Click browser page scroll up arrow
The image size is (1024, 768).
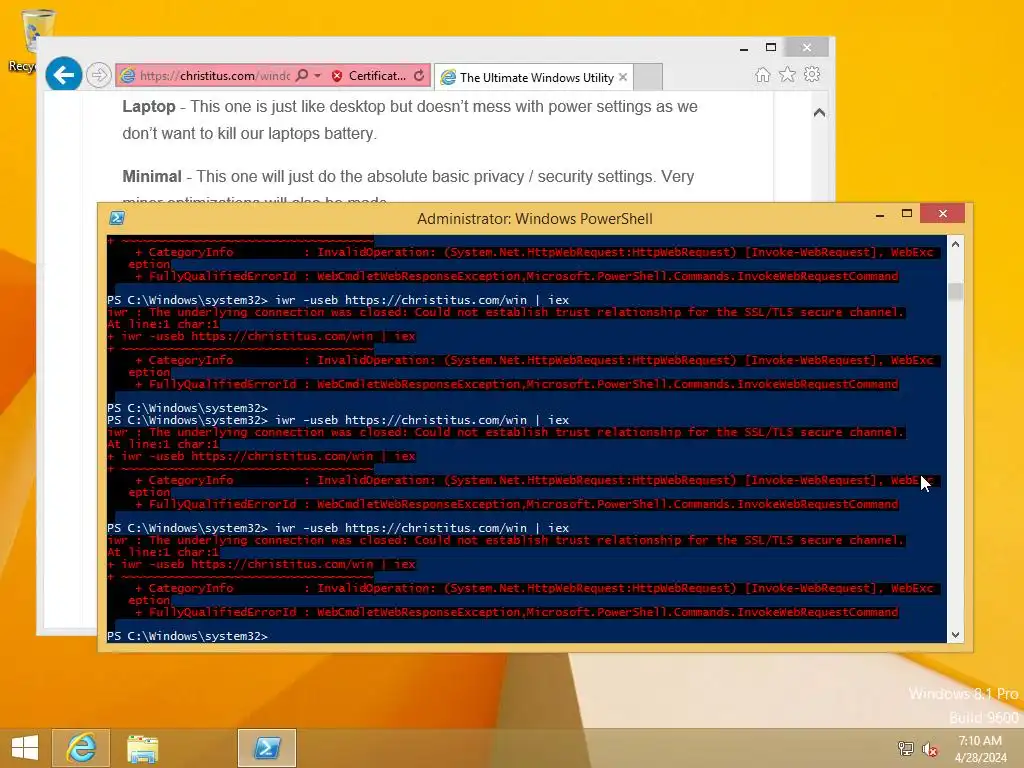[x=820, y=112]
